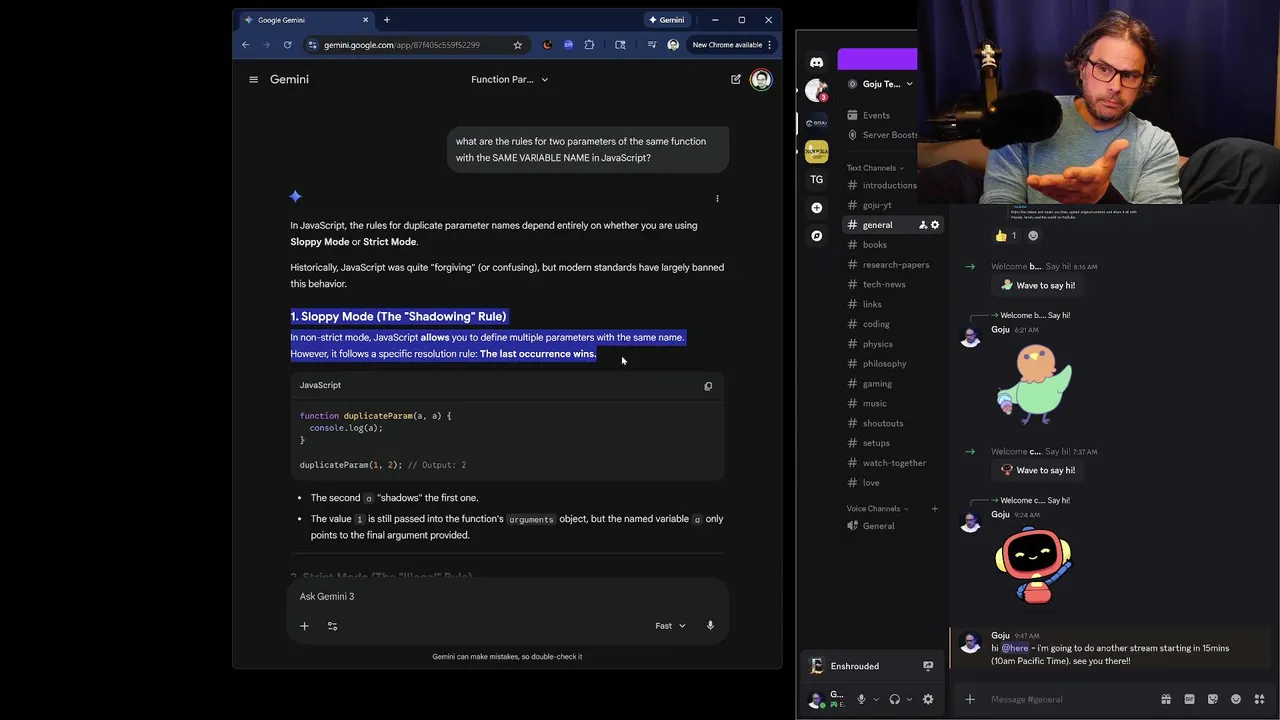Viewport: 1280px width, 720px height.
Task: Add a new voice channel with the plus icon
Action: [x=935, y=509]
